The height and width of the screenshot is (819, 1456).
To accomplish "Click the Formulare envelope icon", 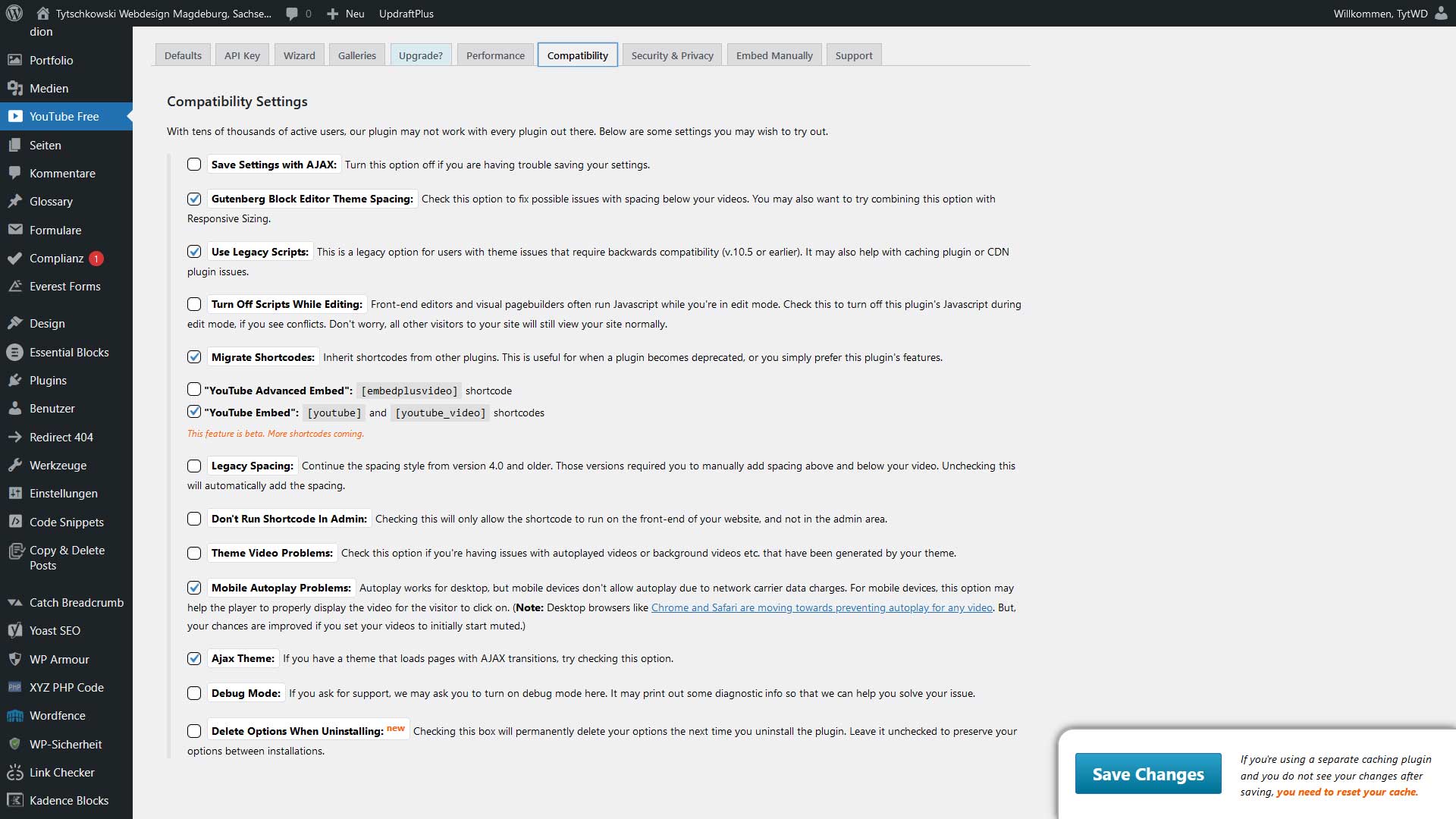I will [14, 230].
